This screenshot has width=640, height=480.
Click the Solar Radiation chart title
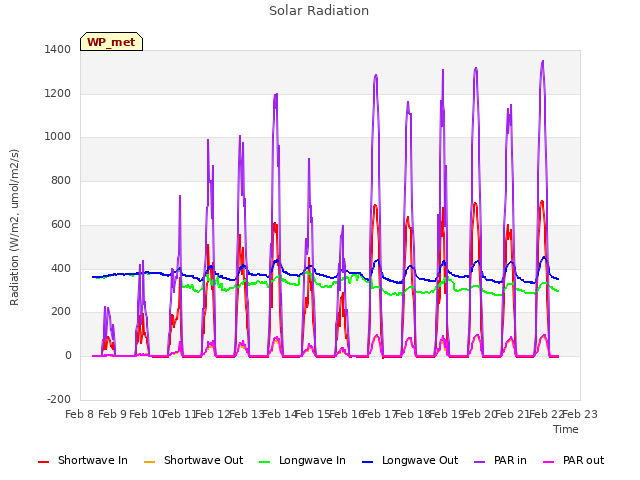point(319,11)
